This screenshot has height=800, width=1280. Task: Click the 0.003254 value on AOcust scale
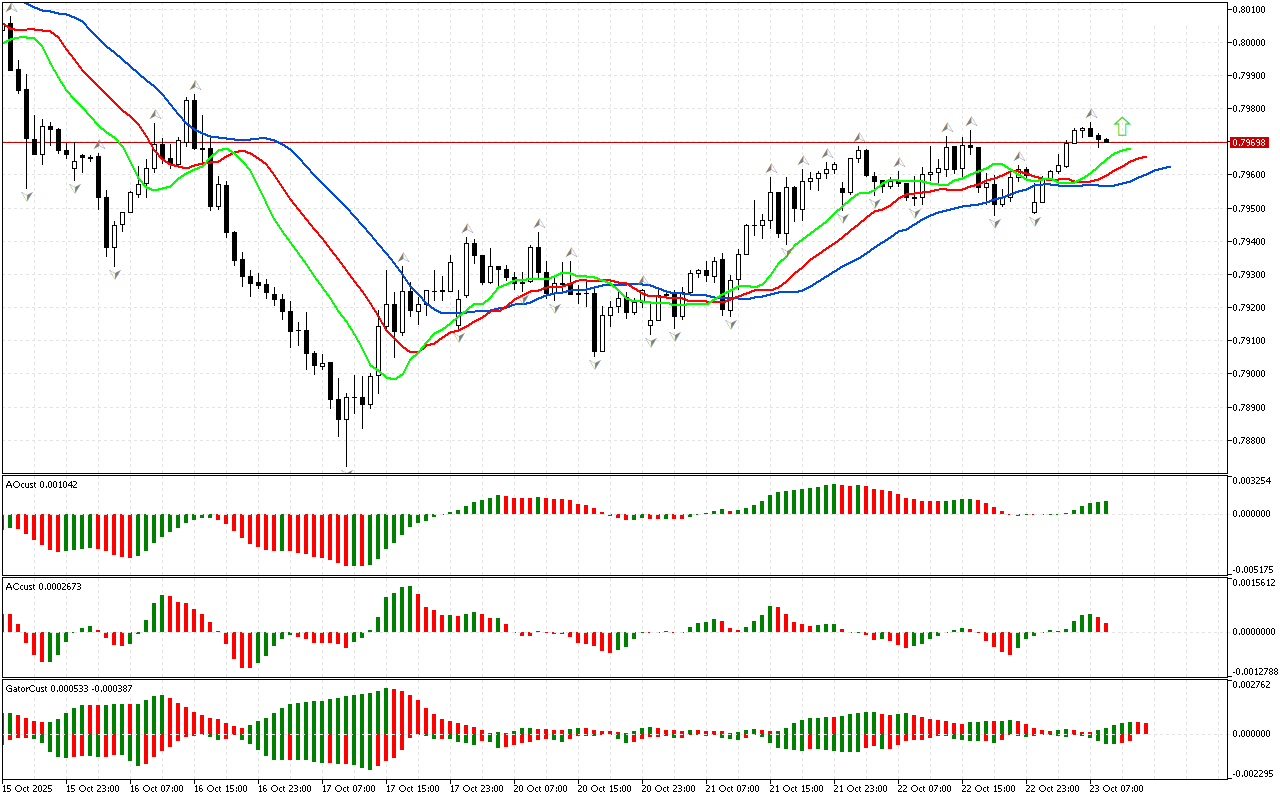coord(1251,481)
